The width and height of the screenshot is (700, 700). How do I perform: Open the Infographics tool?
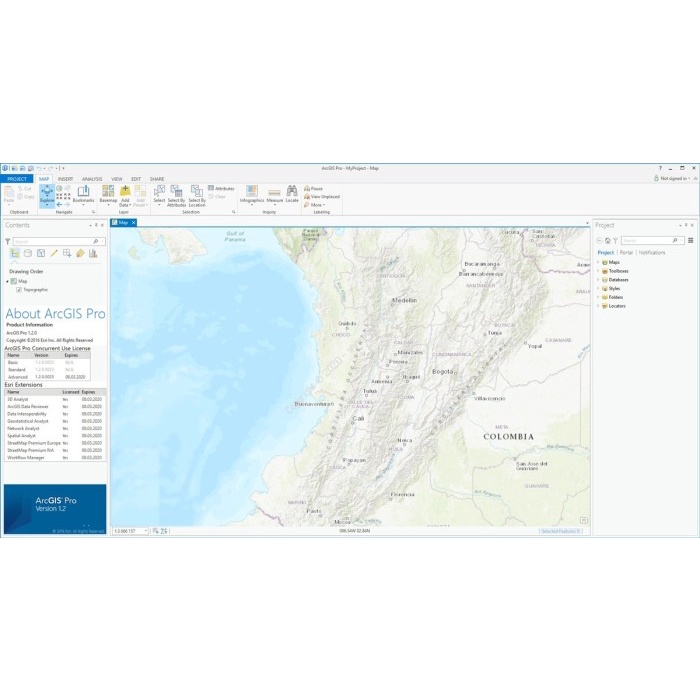point(252,195)
